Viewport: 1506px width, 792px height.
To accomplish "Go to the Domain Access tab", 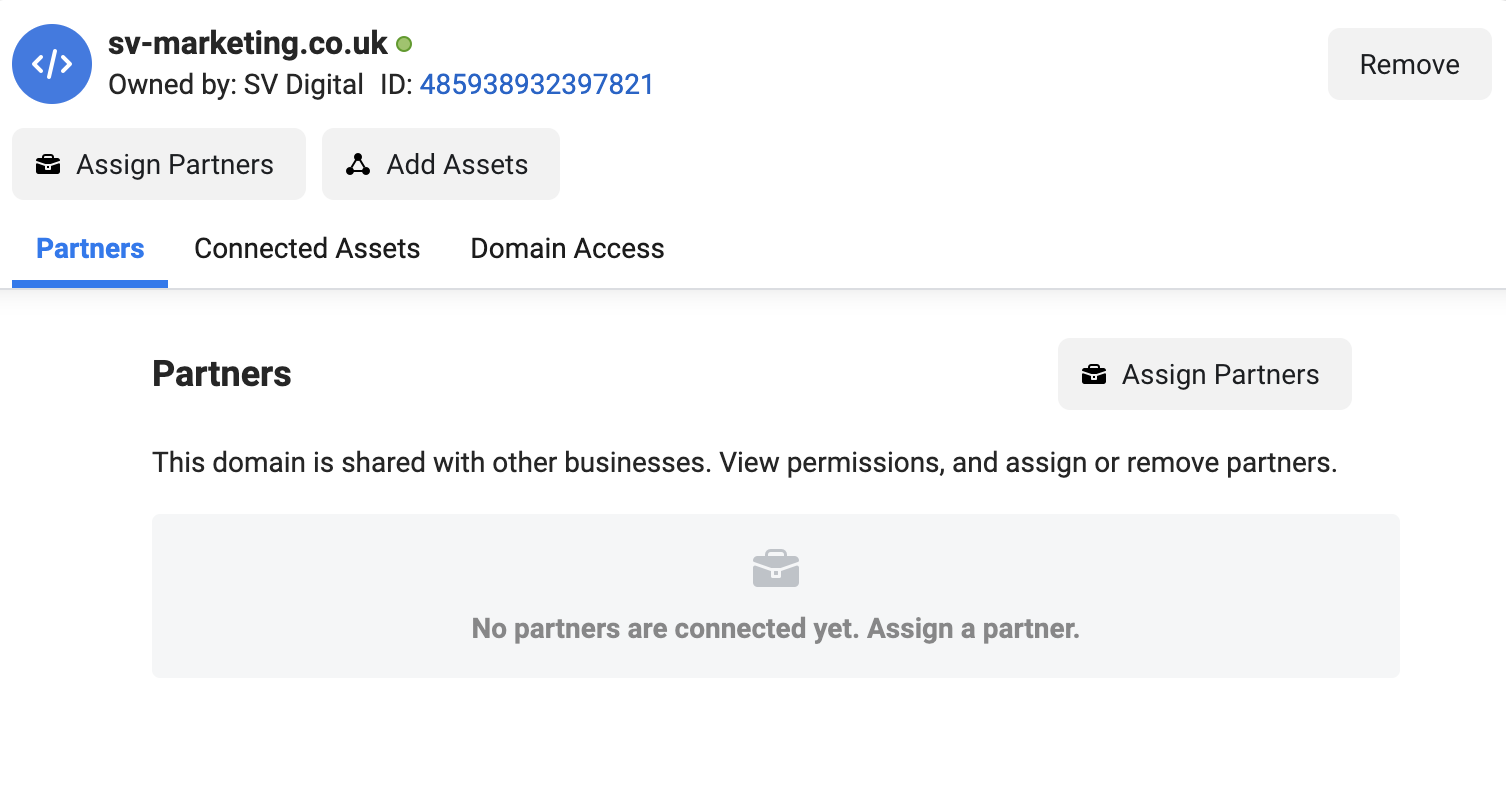I will pyautogui.click(x=567, y=249).
